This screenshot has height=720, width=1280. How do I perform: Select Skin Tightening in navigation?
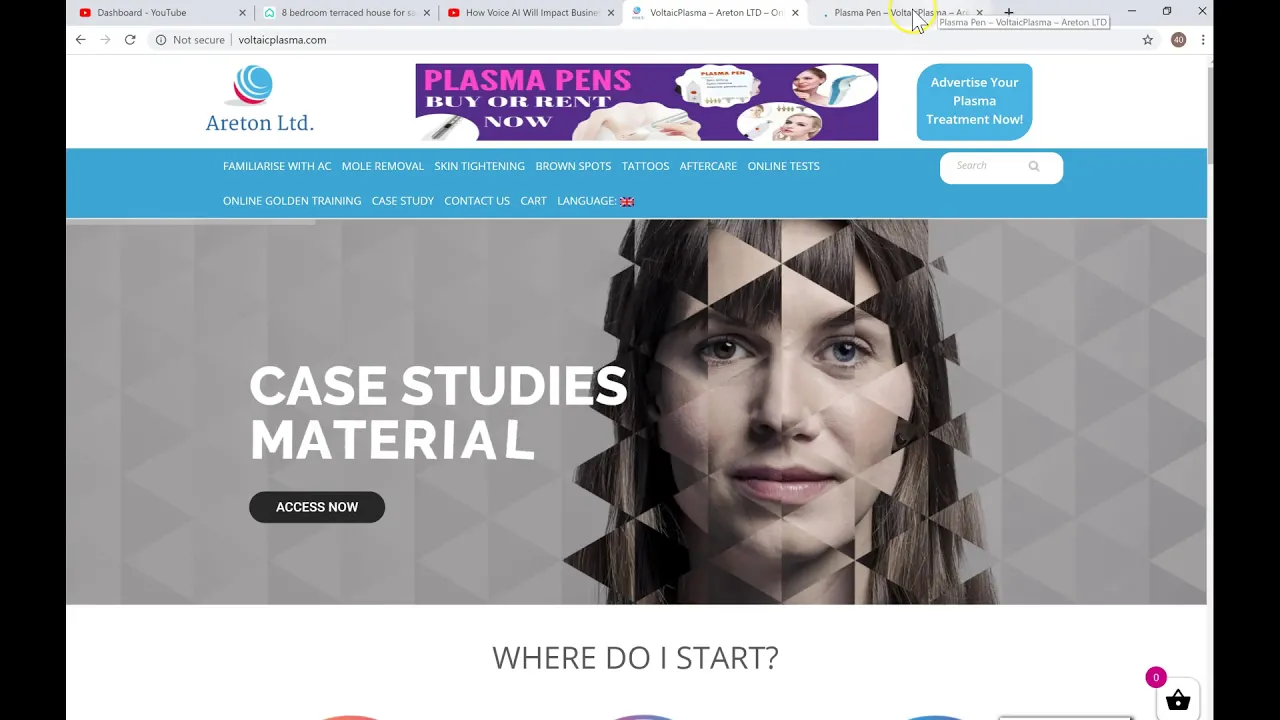click(x=480, y=166)
